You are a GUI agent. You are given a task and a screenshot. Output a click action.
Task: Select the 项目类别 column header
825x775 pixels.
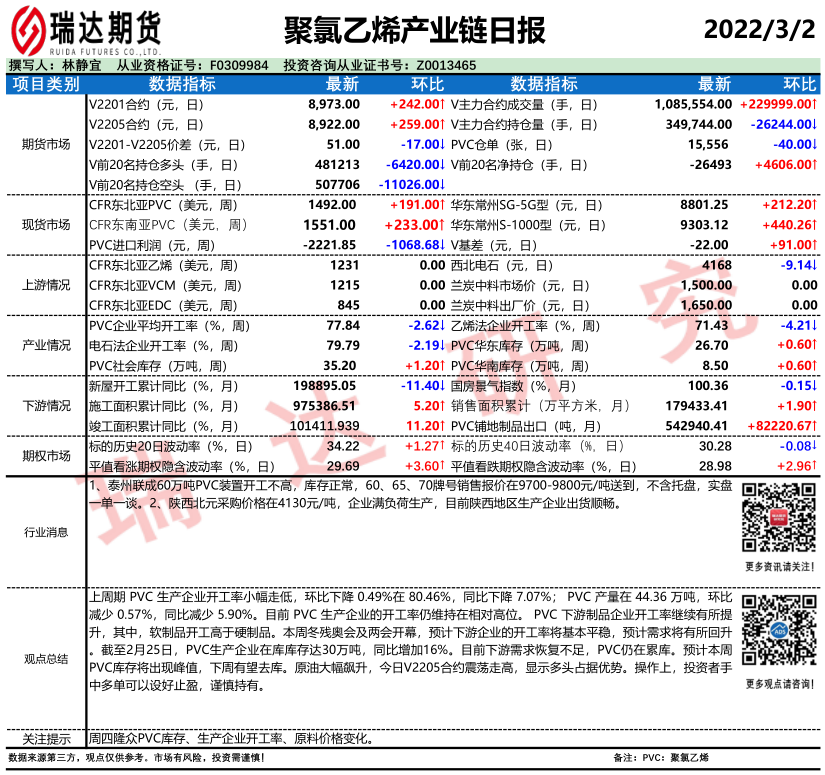click(46, 84)
